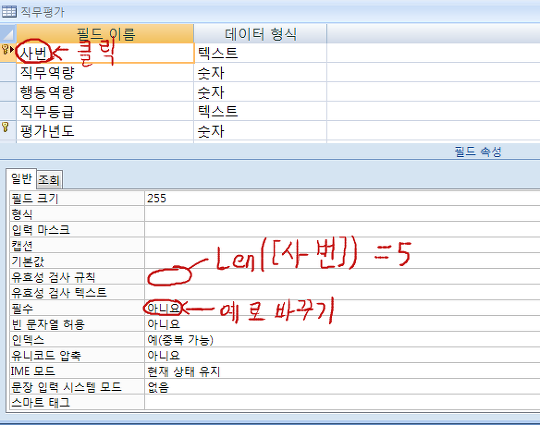The image size is (540, 425).
Task: Open the 유니코드 압축 value 아니요
Action: point(342,355)
